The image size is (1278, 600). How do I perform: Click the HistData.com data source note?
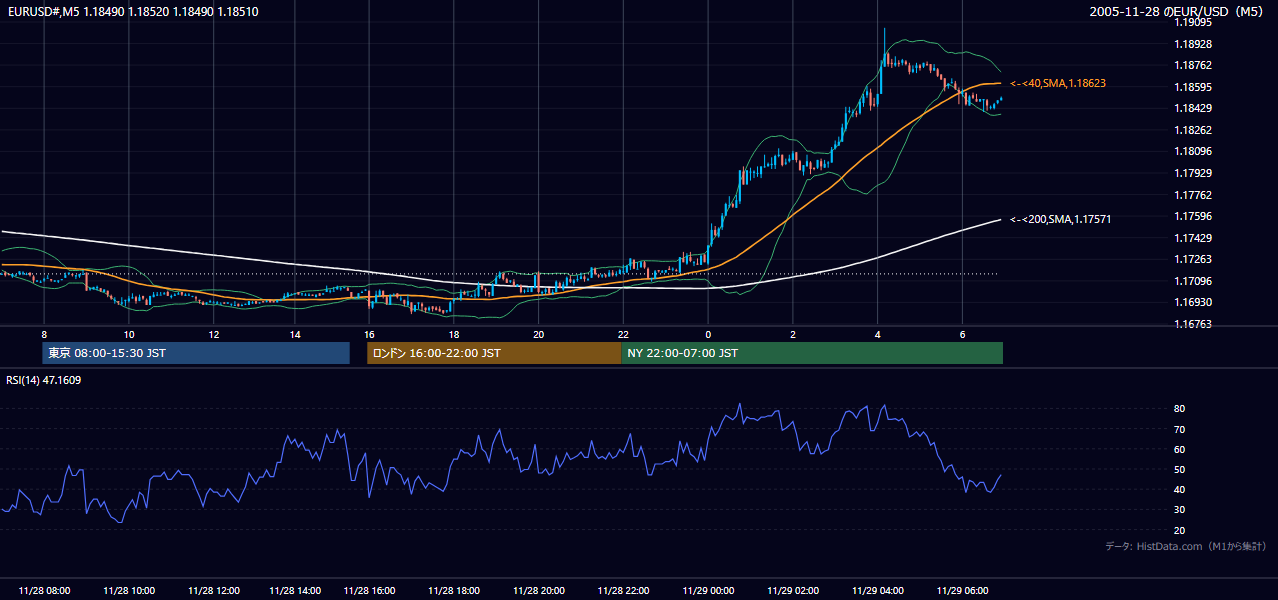[x=1186, y=546]
